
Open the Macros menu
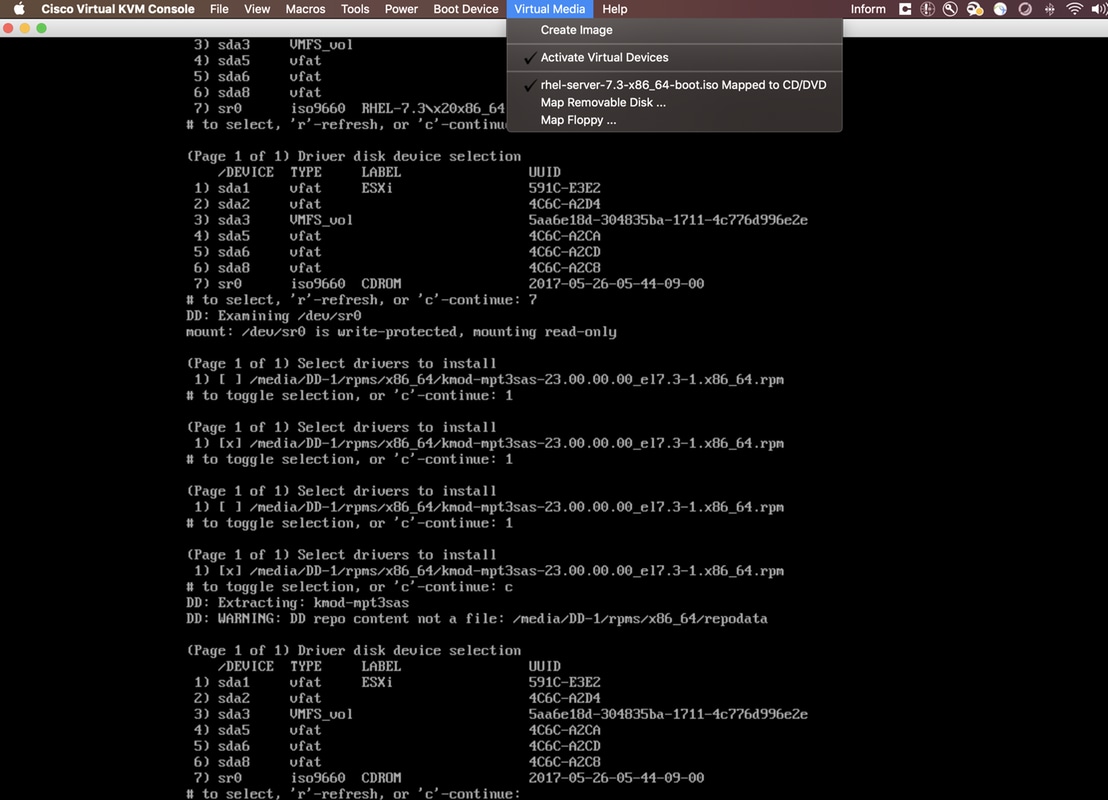305,9
